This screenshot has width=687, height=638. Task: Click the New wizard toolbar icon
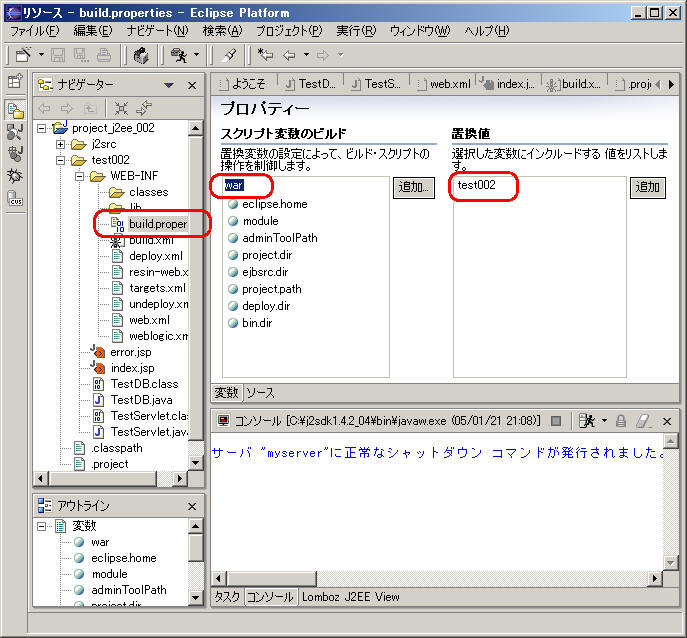22,54
